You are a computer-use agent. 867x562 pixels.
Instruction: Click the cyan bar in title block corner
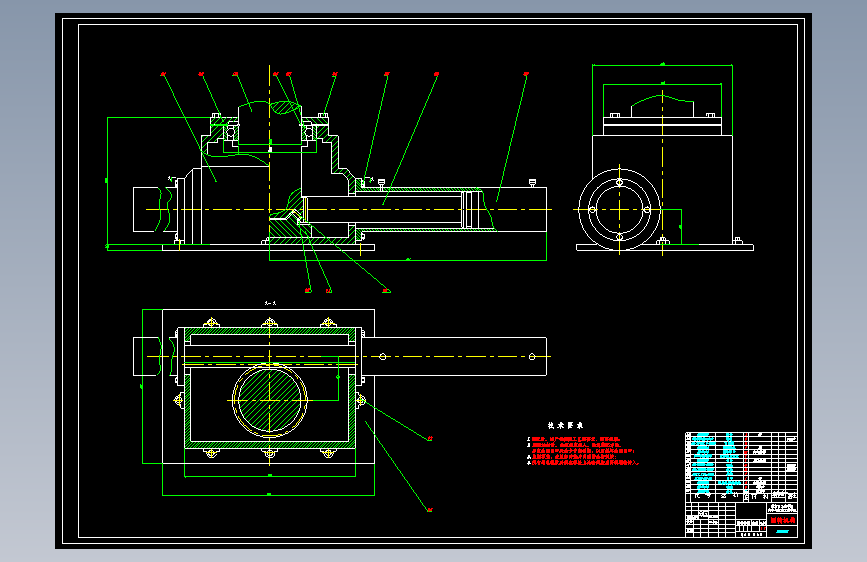click(x=782, y=532)
